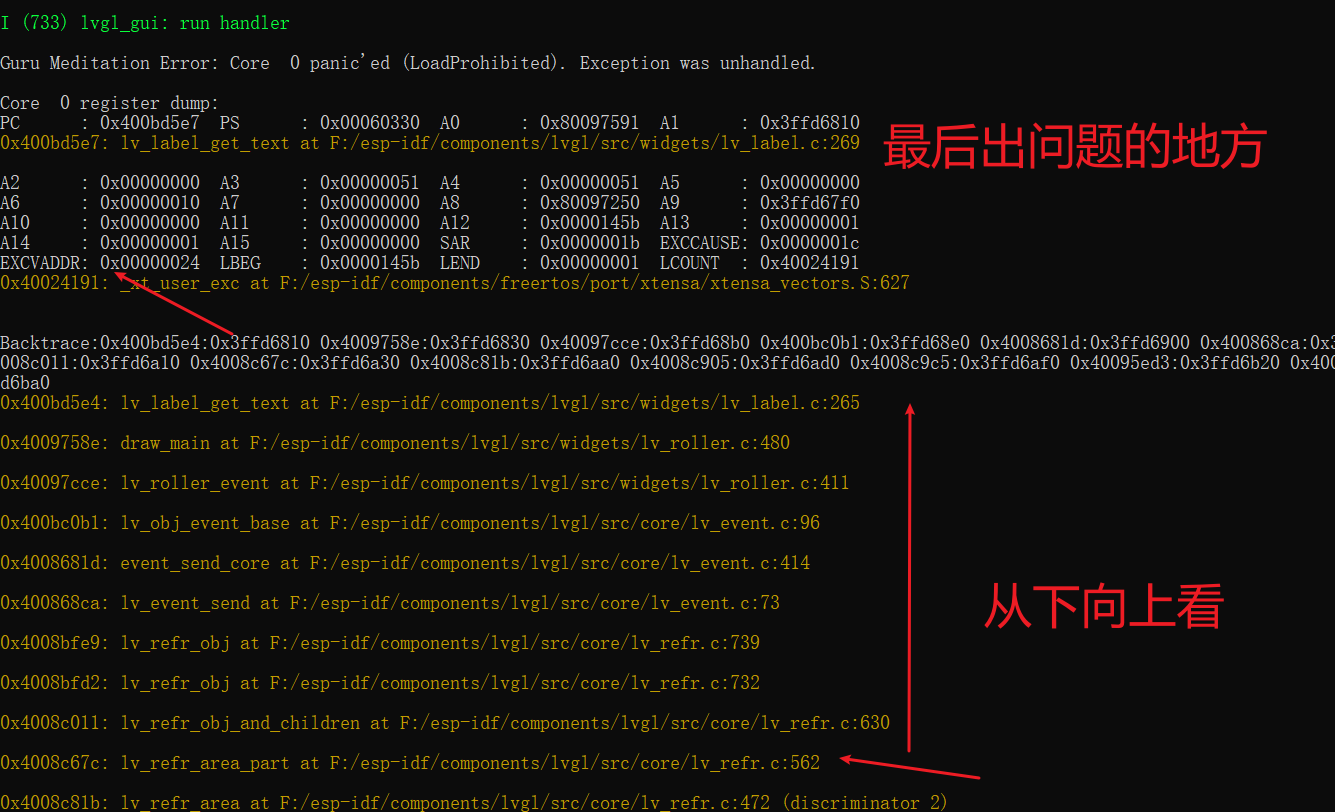1335x812 pixels.
Task: Click the EXCCAUSE register value 0x0000001c
Action: click(x=810, y=242)
